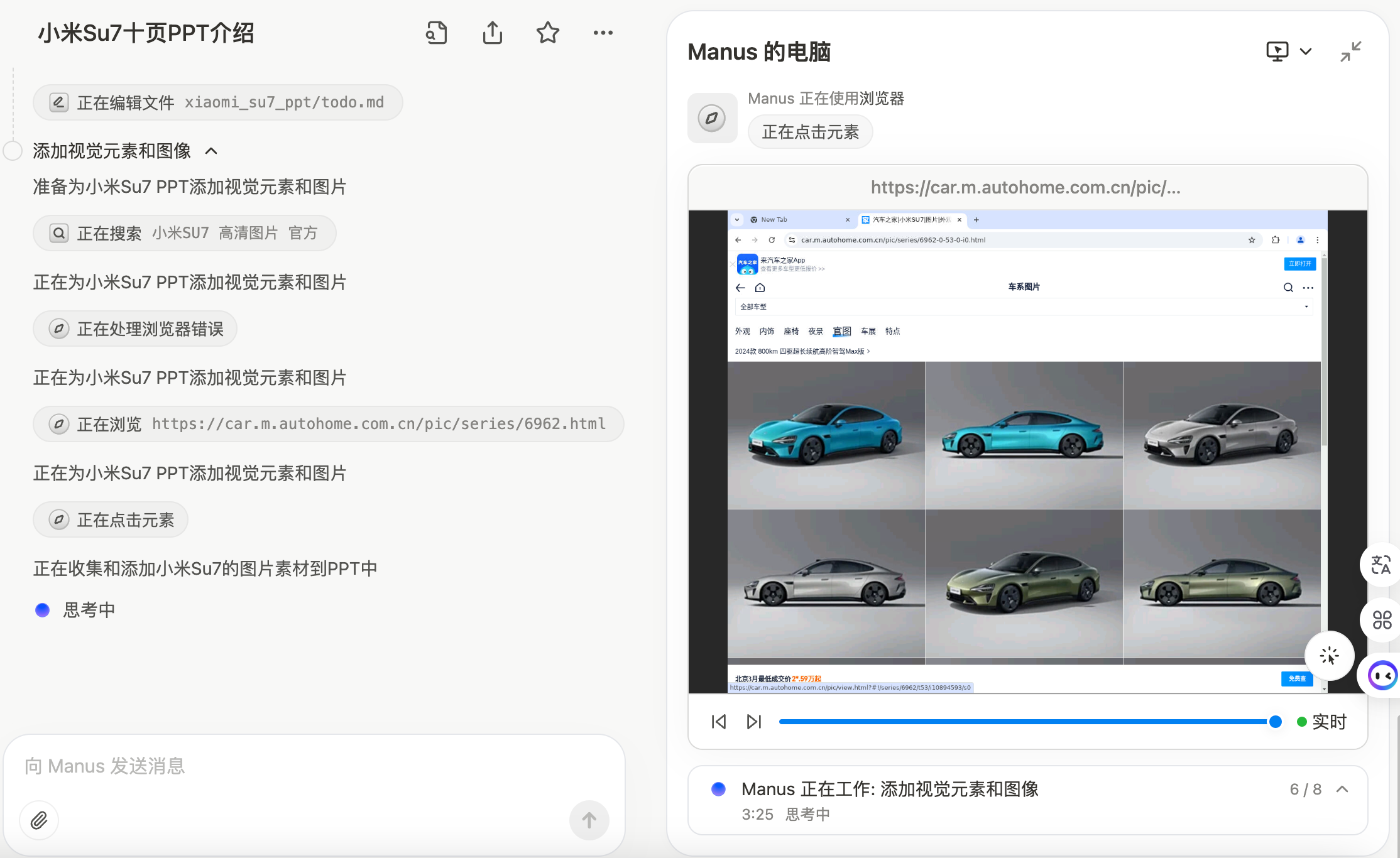Jump to live mode via '实时' indicator
The height and width of the screenshot is (858, 1400).
[x=1322, y=722]
